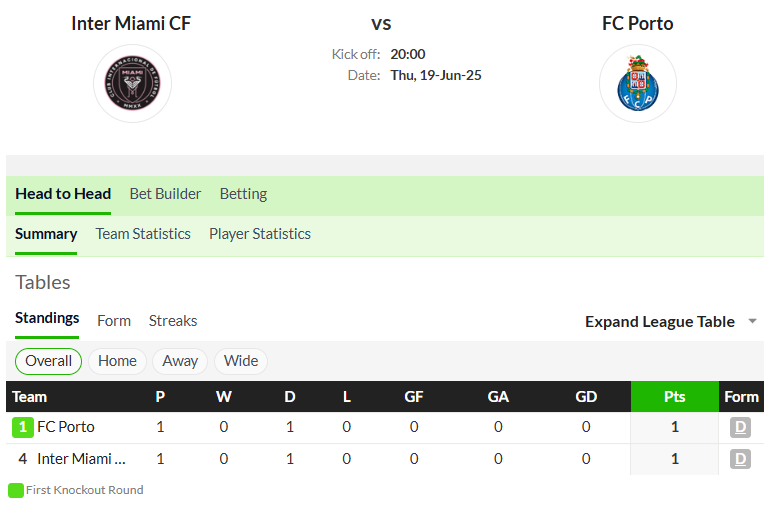Screen dimensions: 767x511
Task: Show the Streaks table tab
Action: click(x=173, y=321)
